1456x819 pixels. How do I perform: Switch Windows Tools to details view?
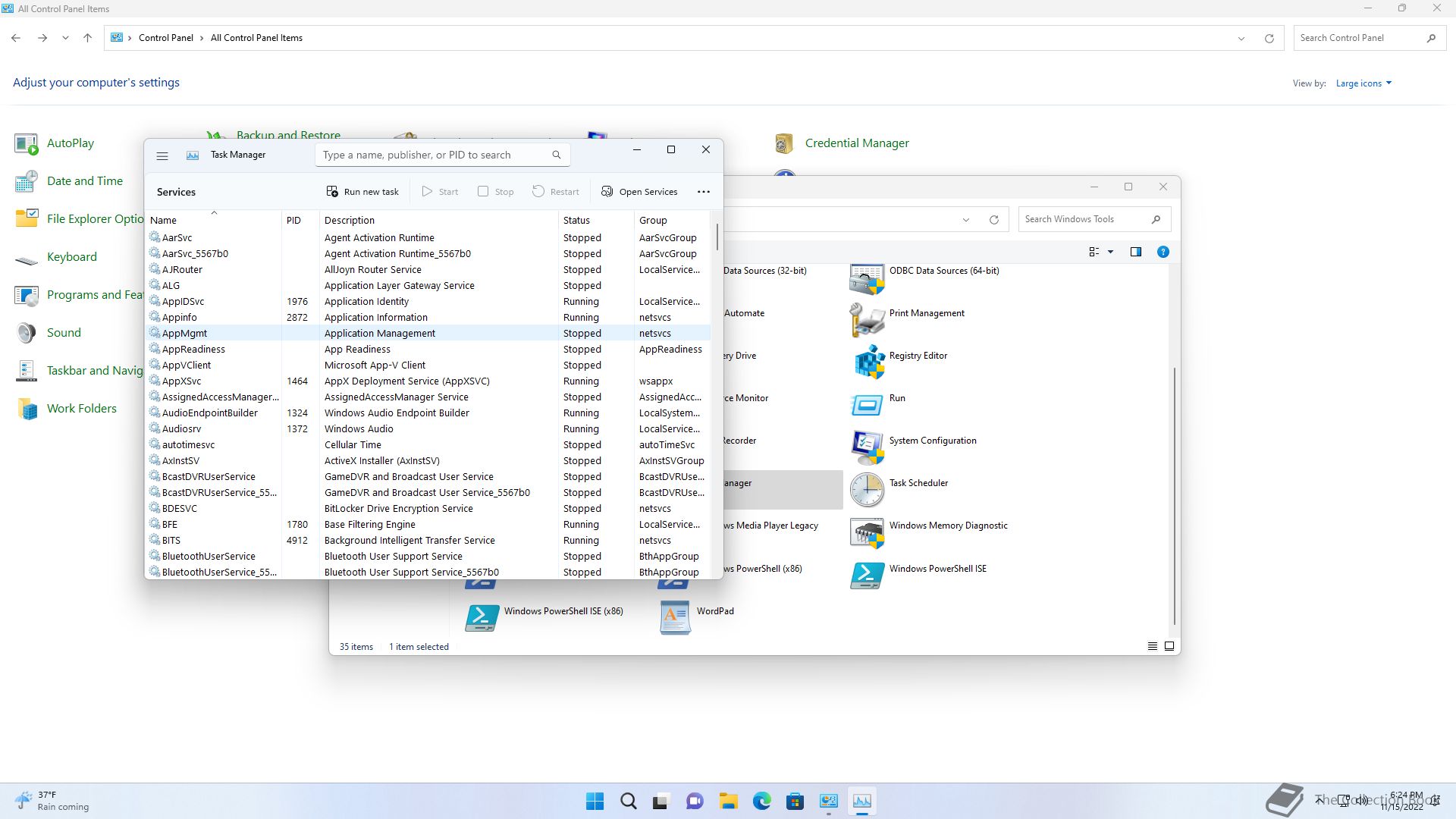pyautogui.click(x=1152, y=646)
